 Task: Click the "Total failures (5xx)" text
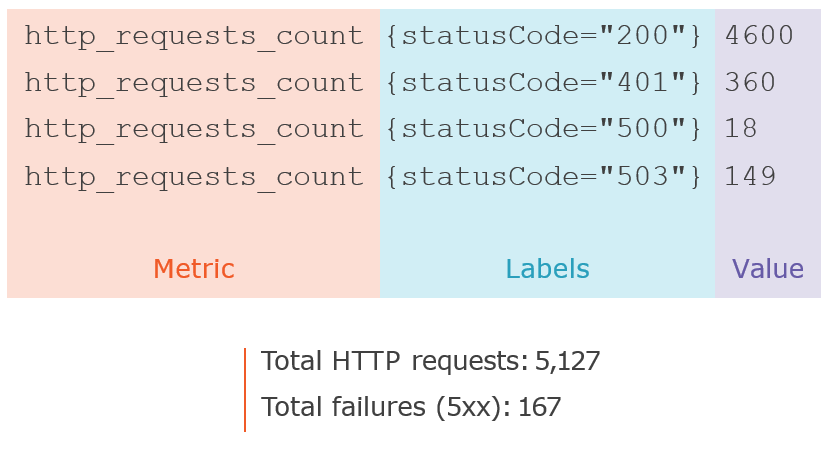tap(386, 407)
